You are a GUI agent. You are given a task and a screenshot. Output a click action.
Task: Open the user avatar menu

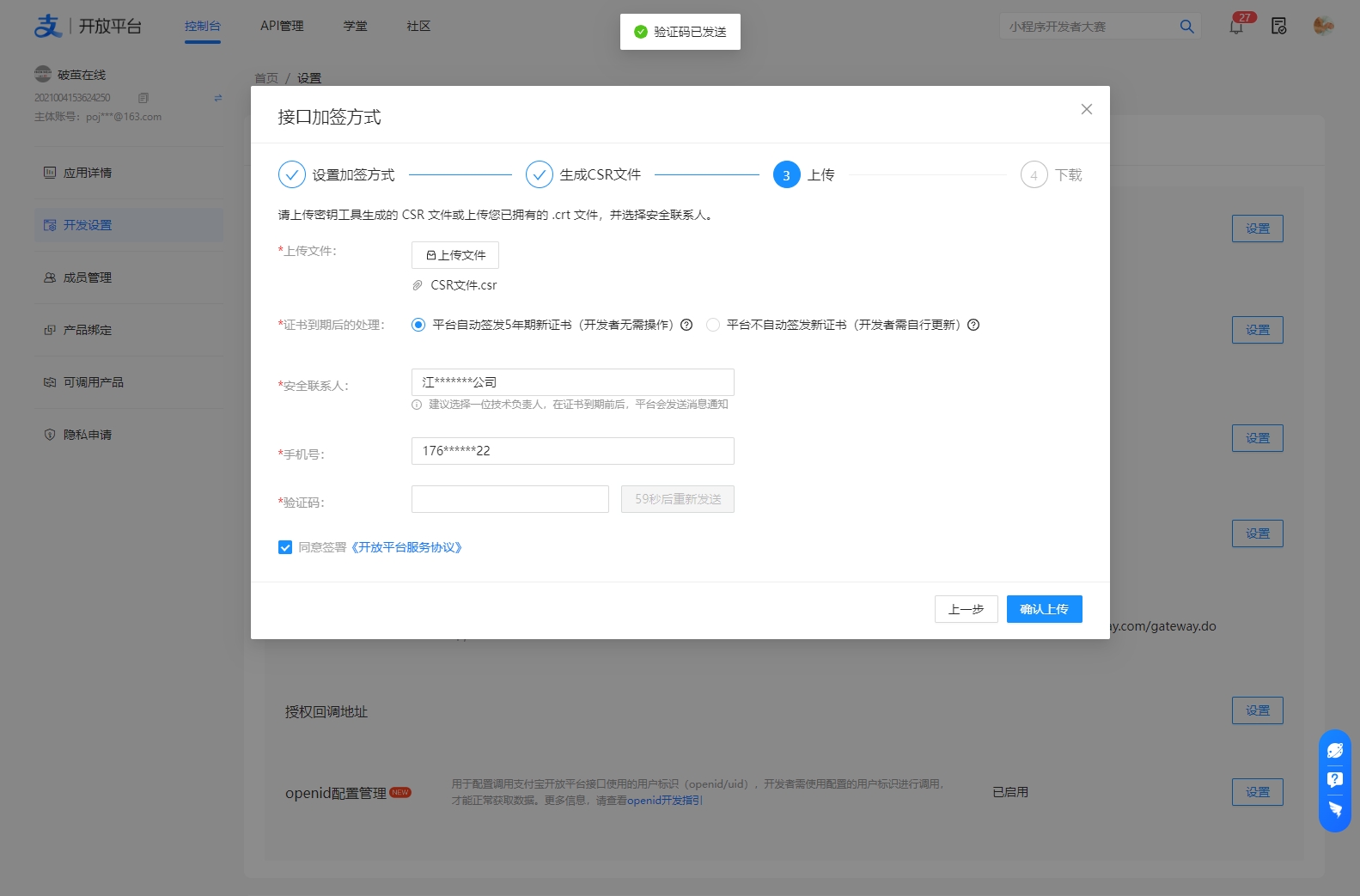coord(1324,26)
